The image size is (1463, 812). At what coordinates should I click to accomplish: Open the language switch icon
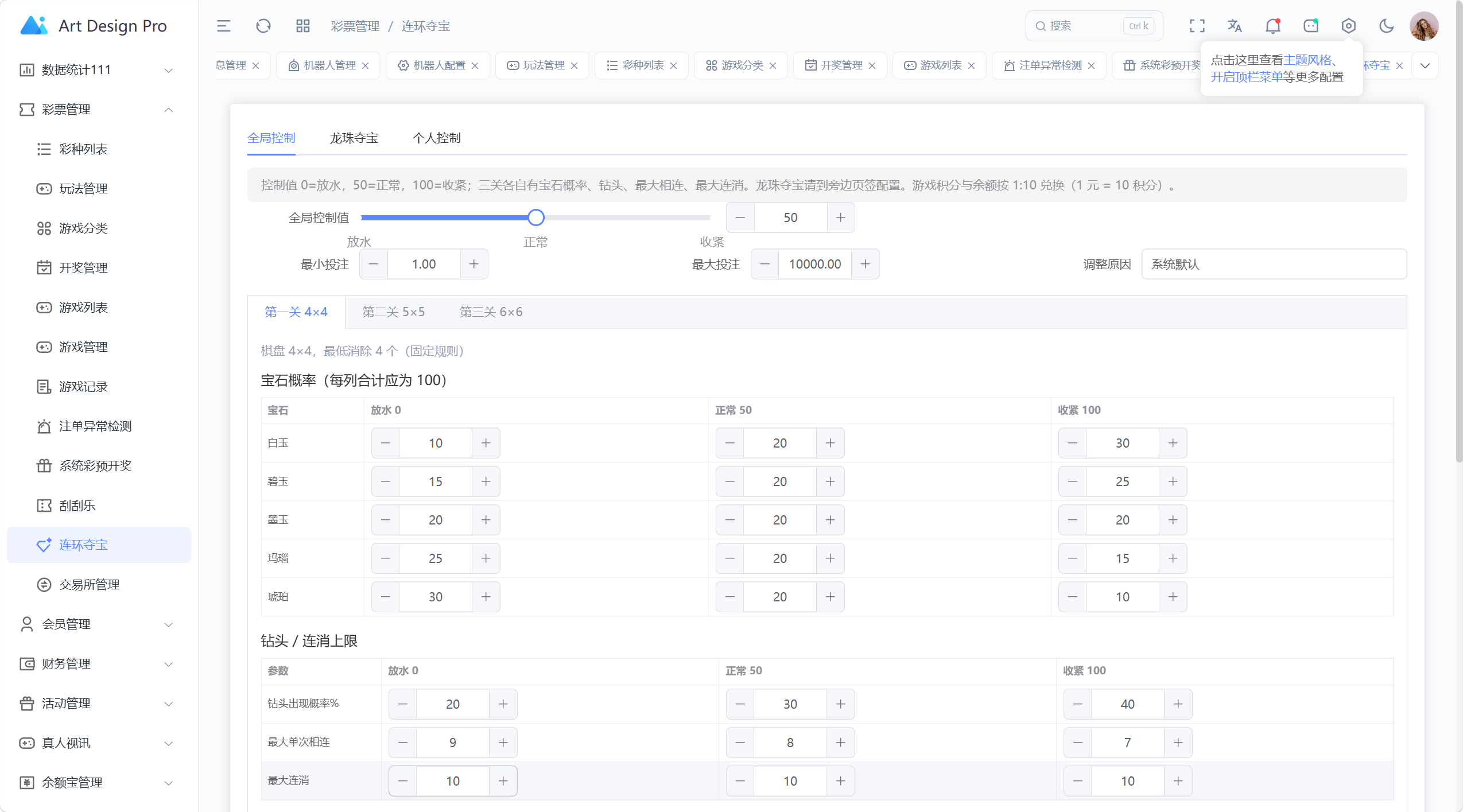(1235, 26)
